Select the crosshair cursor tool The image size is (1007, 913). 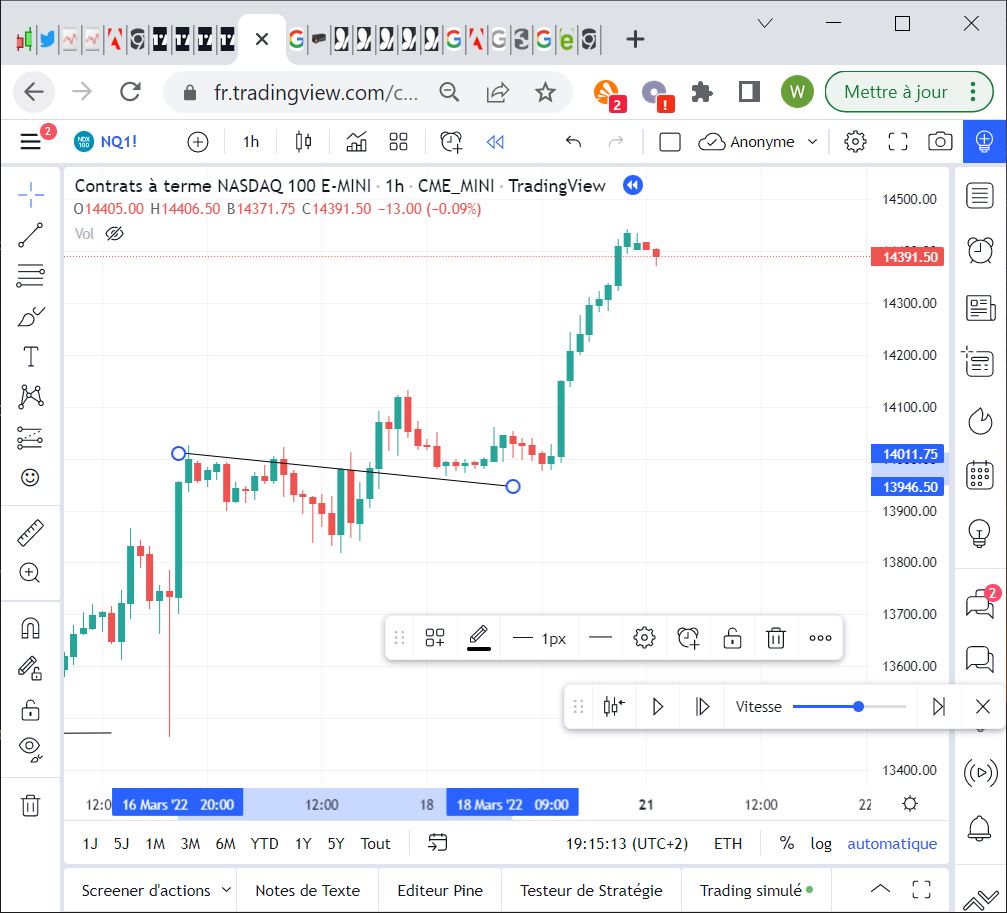pos(30,195)
